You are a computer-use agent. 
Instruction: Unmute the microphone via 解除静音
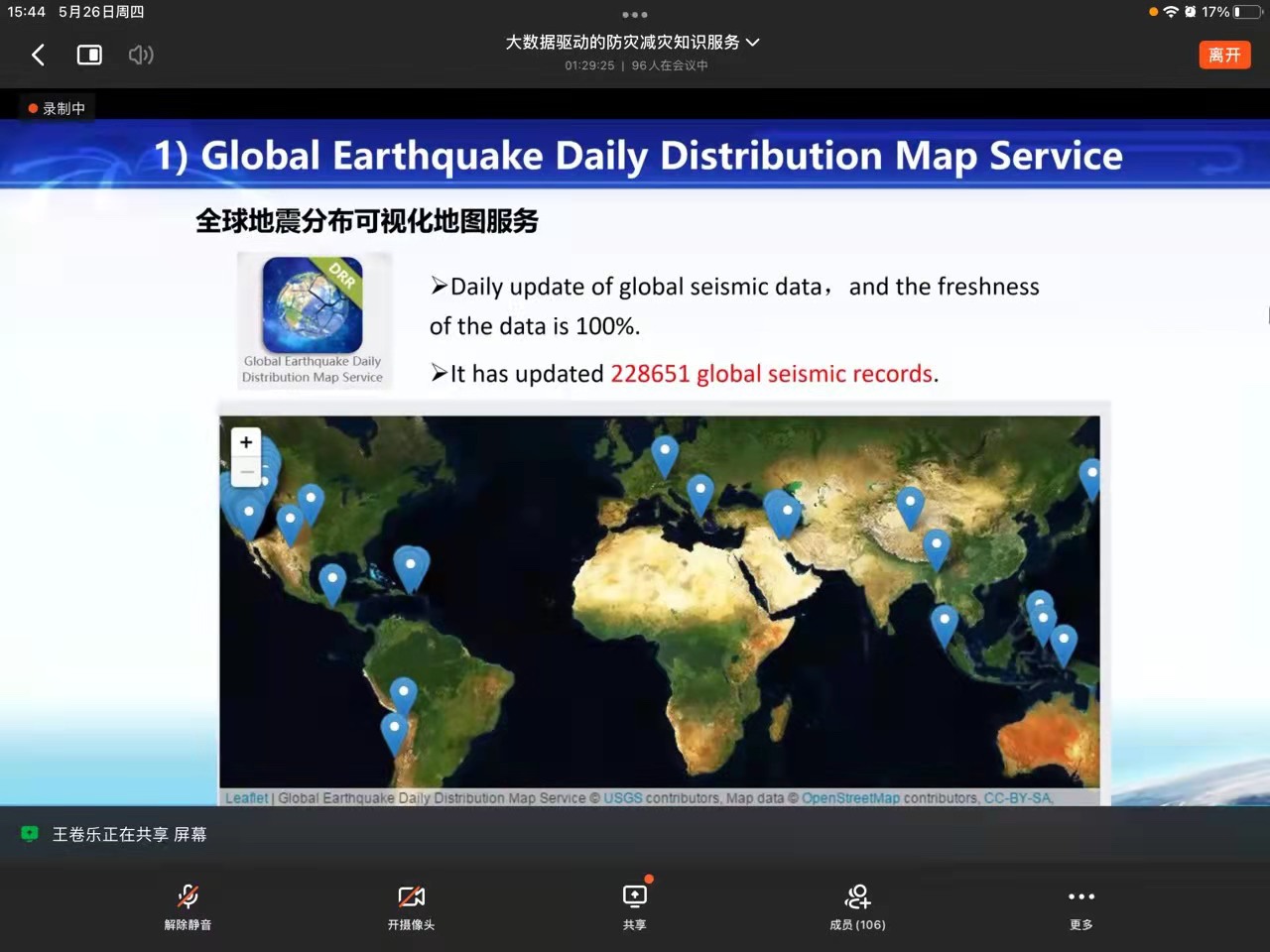tap(188, 906)
